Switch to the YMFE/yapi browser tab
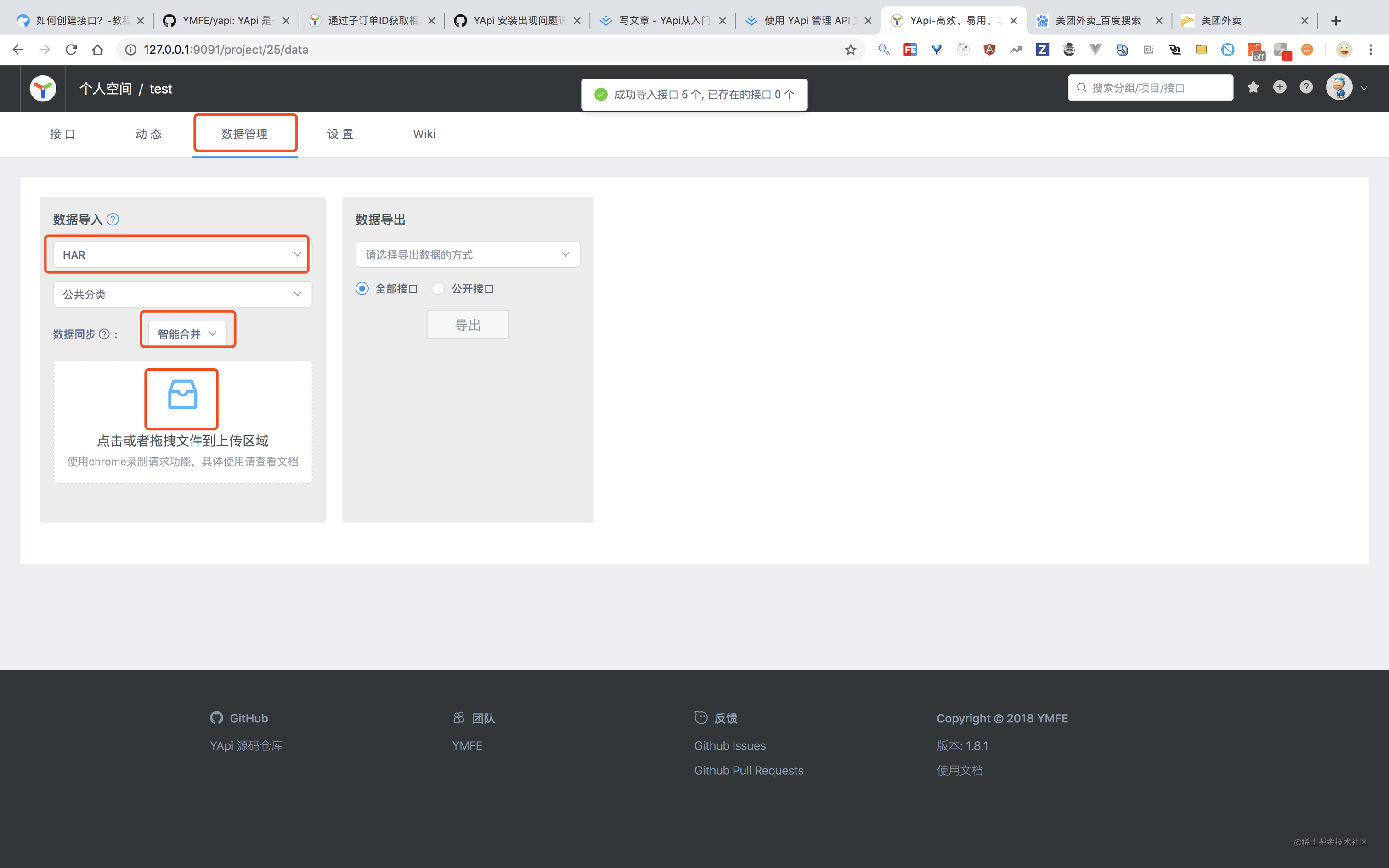Image resolution: width=1389 pixels, height=868 pixels. pyautogui.click(x=225, y=21)
